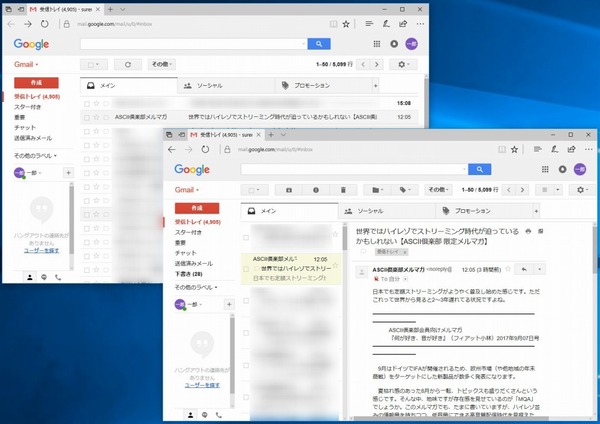Star the ASCII club mail in rear window
Image resolution: width=600 pixels, height=424 pixels.
(96, 117)
